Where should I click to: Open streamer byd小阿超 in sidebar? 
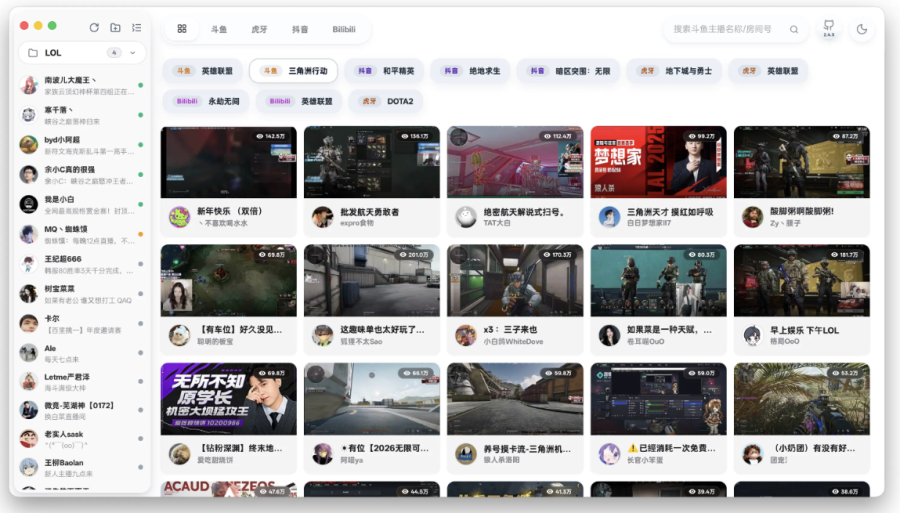82,145
